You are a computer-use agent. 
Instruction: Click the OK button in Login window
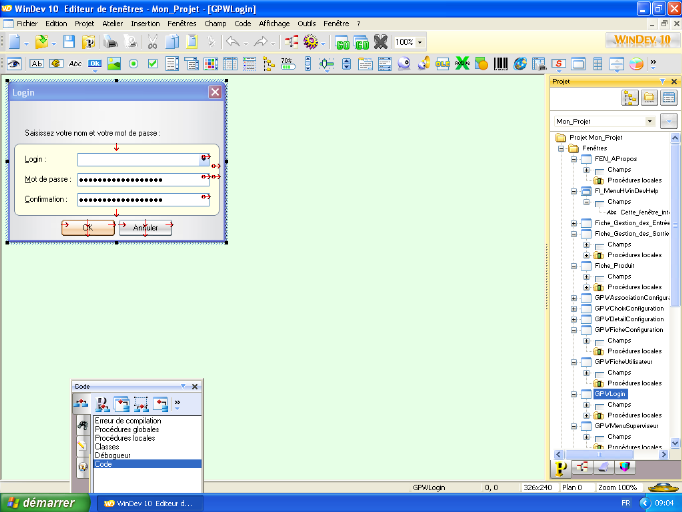click(86, 227)
